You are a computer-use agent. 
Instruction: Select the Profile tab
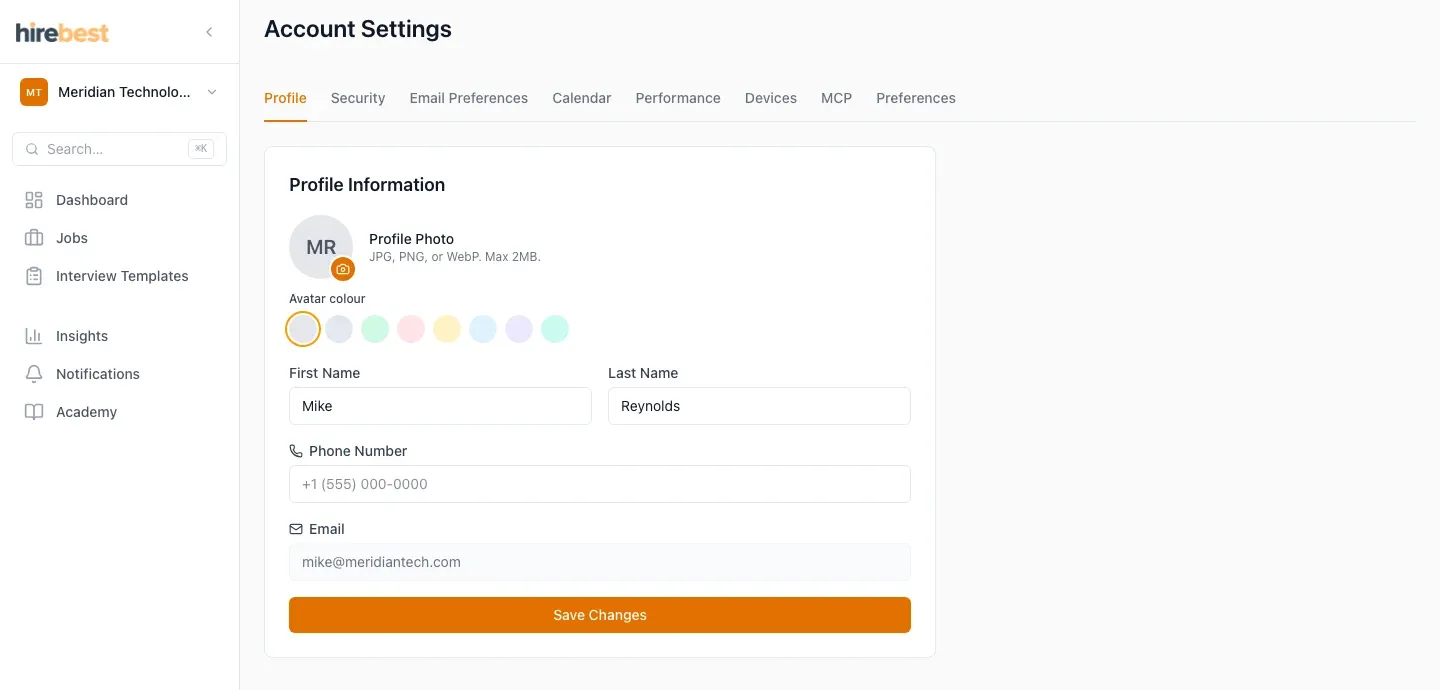[x=285, y=98]
